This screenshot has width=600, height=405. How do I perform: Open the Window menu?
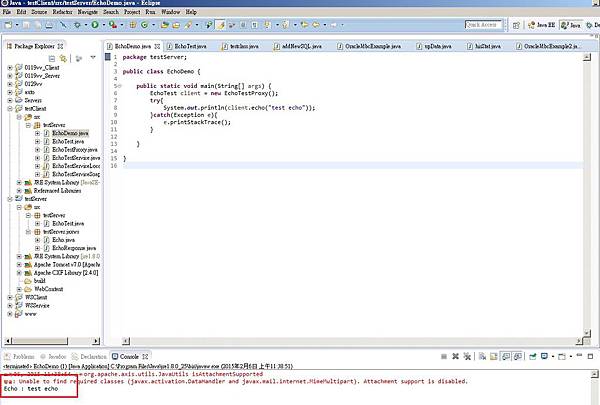pos(170,12)
